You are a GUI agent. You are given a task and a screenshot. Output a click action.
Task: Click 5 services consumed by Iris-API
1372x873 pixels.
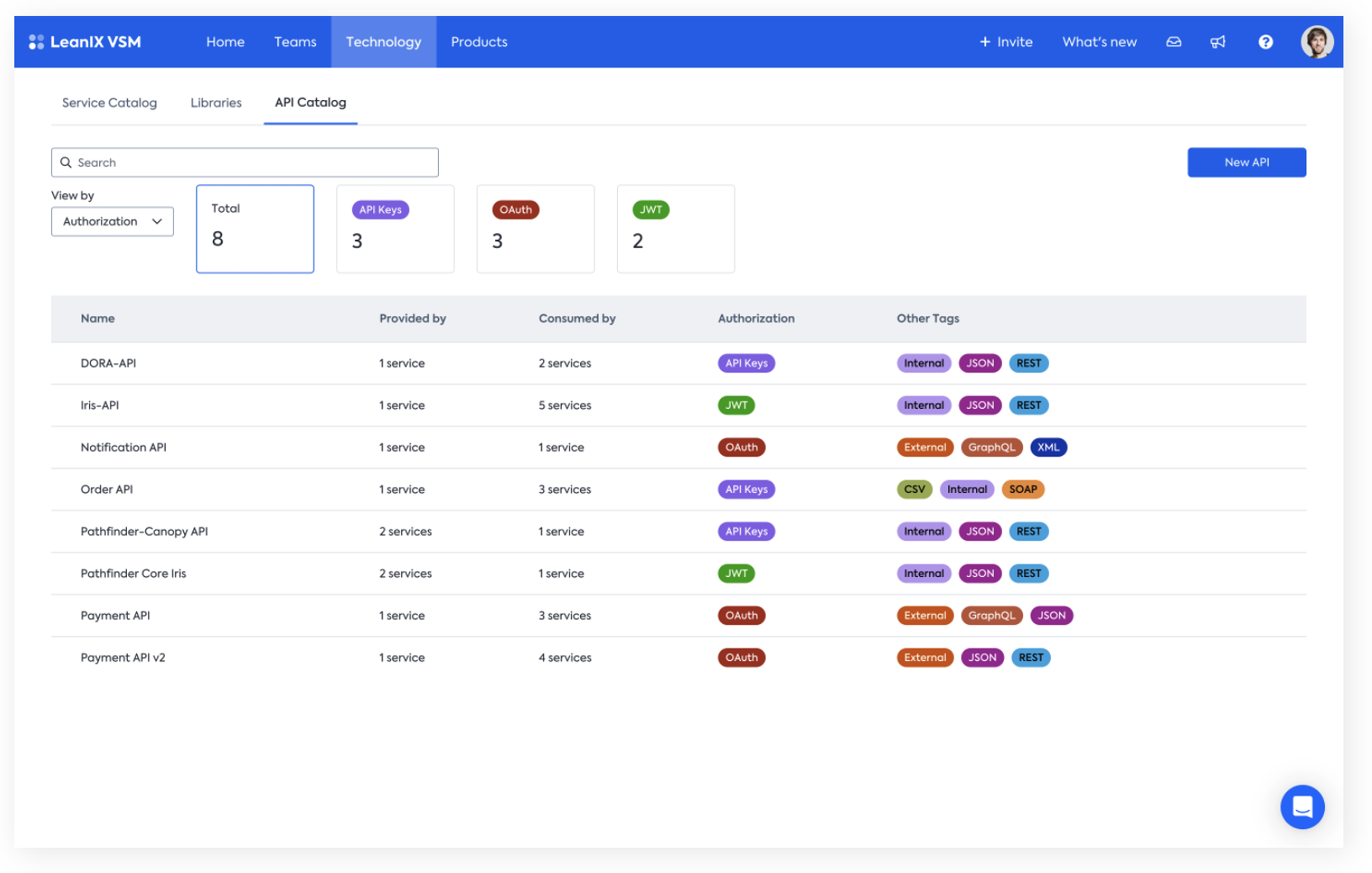[x=565, y=405]
